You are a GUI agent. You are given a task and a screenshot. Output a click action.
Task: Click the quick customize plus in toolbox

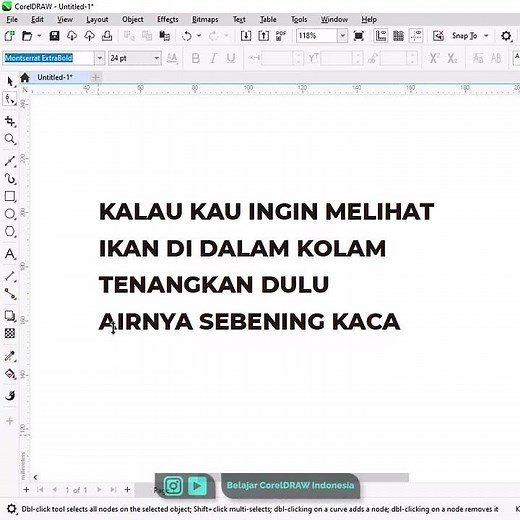click(x=10, y=421)
